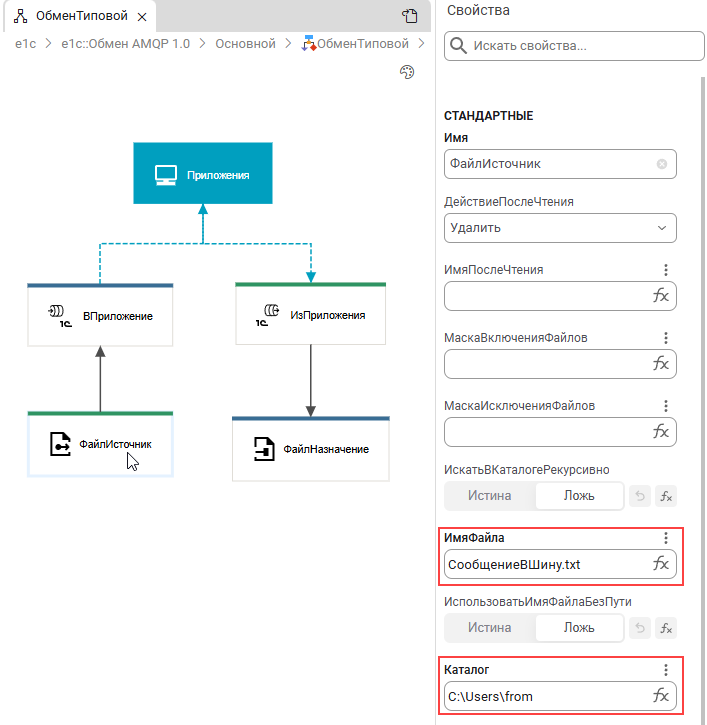Clear the Имя field with x icon
This screenshot has height=725, width=707.
coord(662,164)
